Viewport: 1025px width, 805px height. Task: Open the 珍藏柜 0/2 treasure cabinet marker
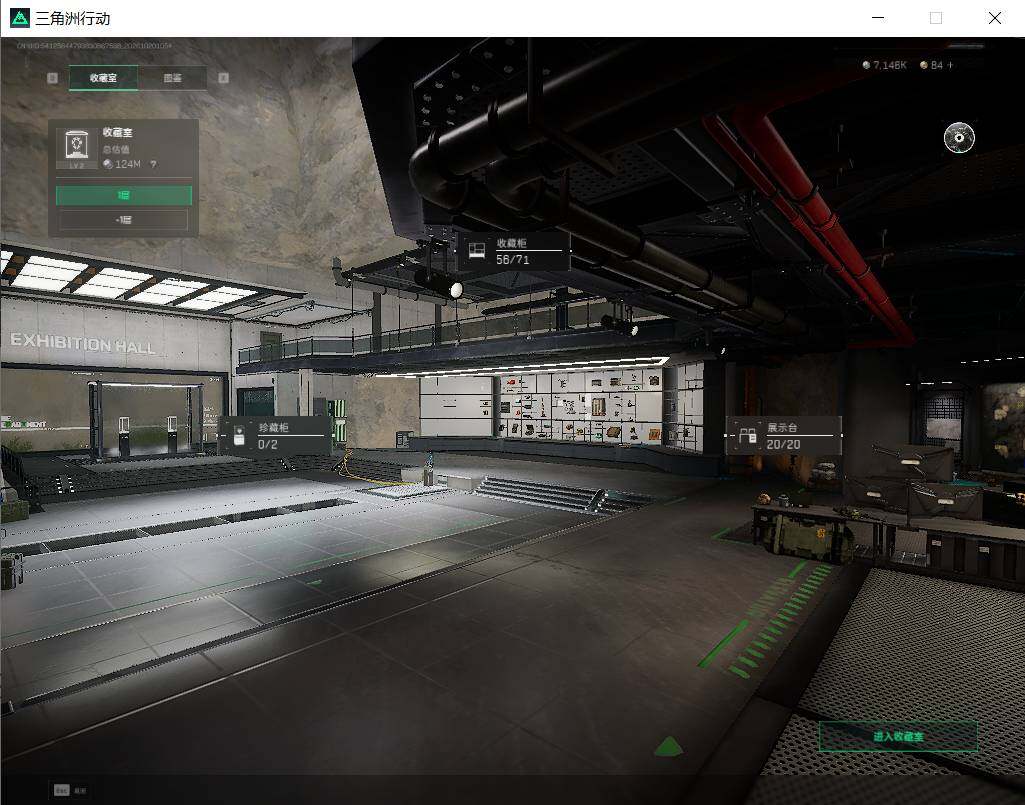point(275,436)
